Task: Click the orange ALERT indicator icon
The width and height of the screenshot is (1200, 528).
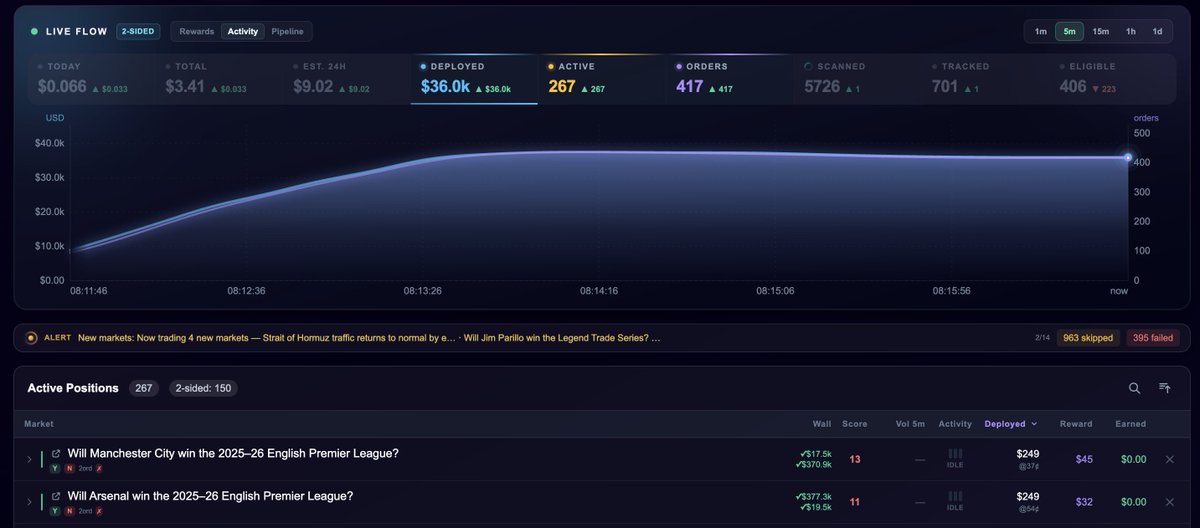Action: [31, 338]
